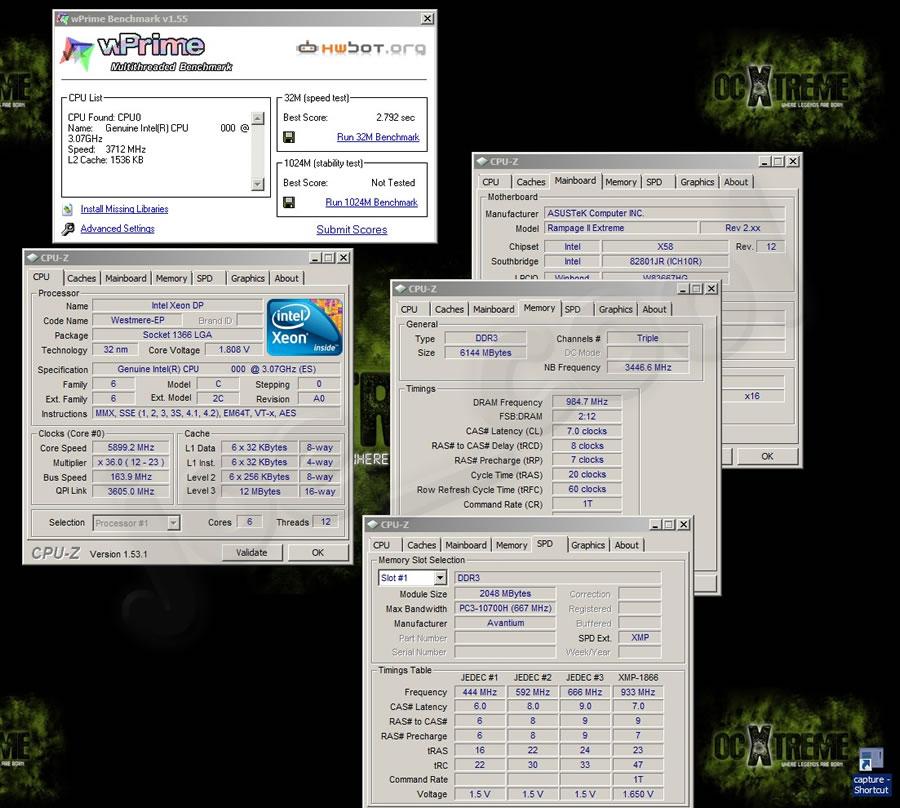
Task: Open the Slot #1 memory slot dropdown
Action: 440,578
